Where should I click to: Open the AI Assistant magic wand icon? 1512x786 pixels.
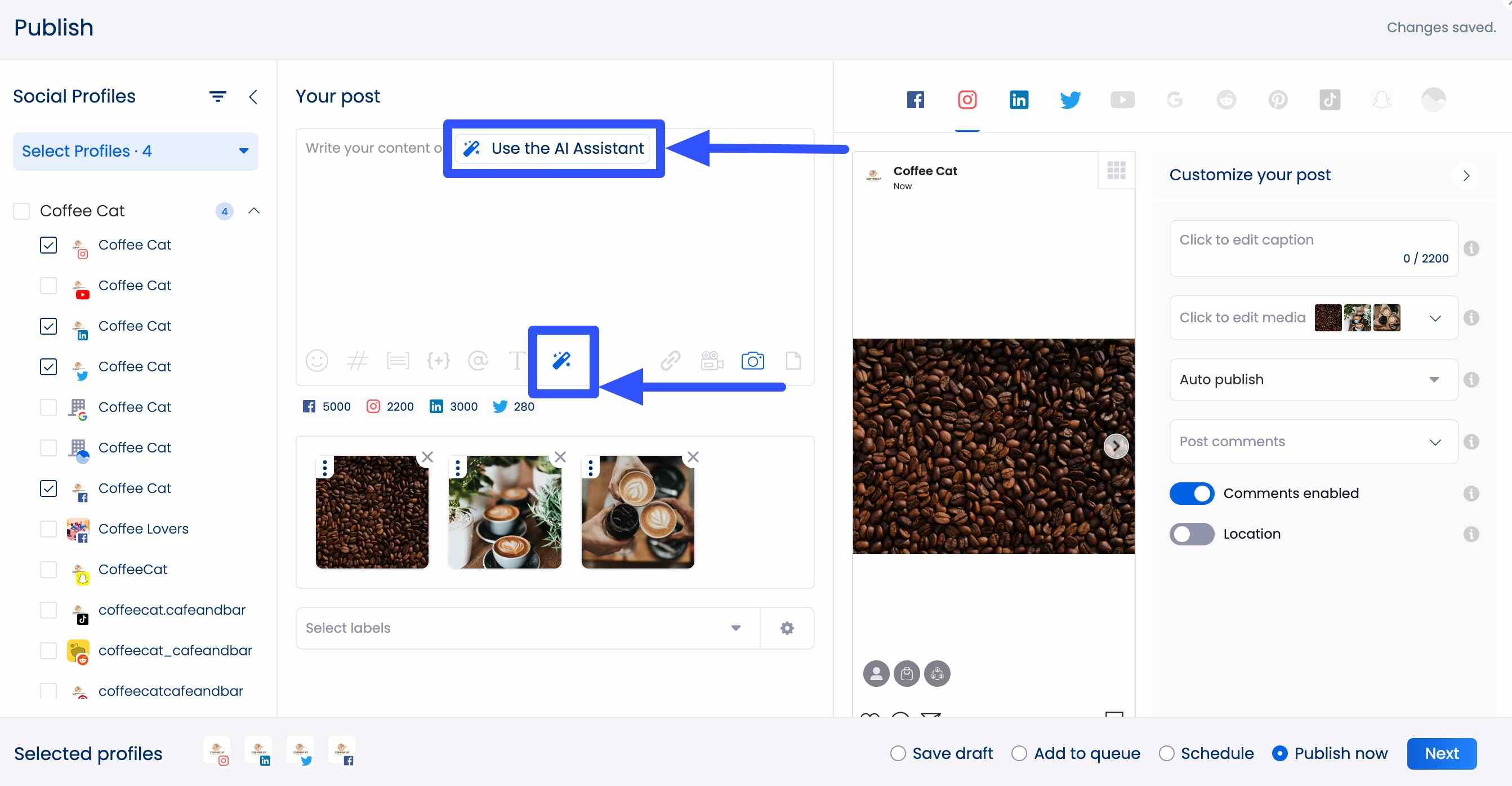coord(561,361)
